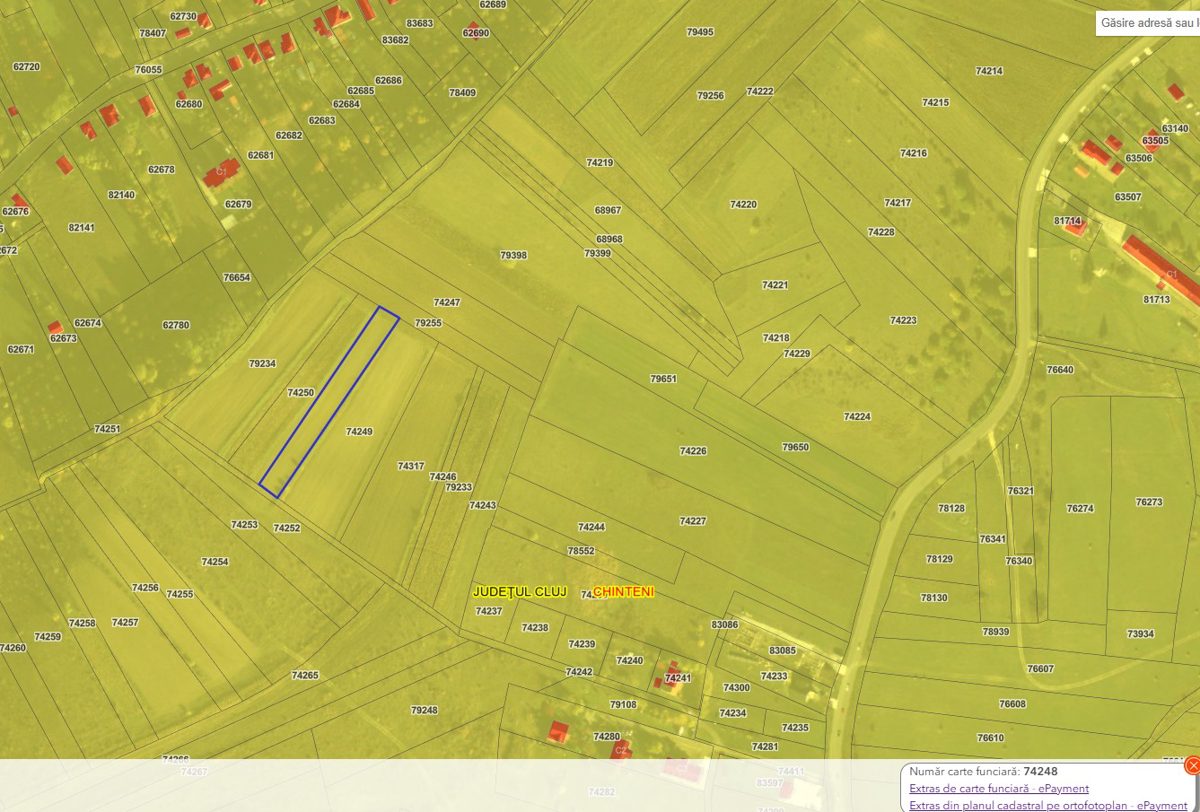1200x812 pixels.
Task: Click parcel label 74265
Action: pos(305,675)
